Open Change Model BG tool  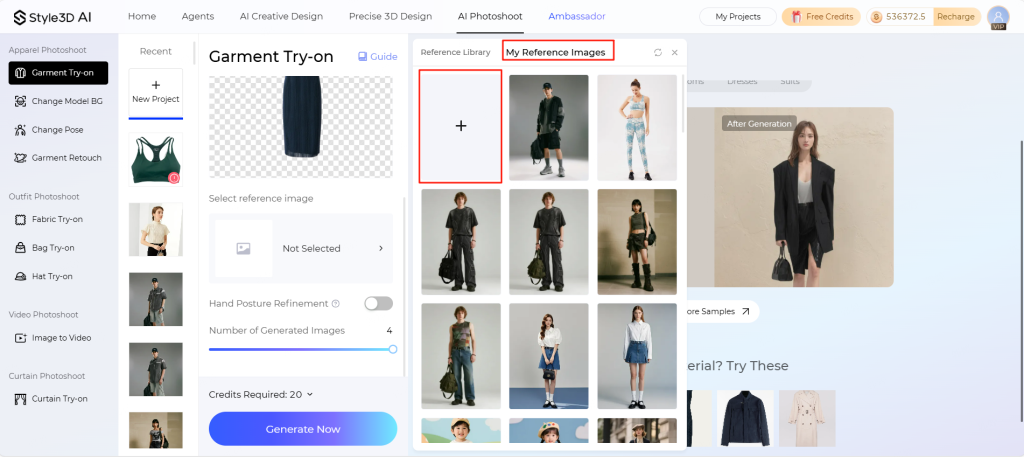coord(58,101)
